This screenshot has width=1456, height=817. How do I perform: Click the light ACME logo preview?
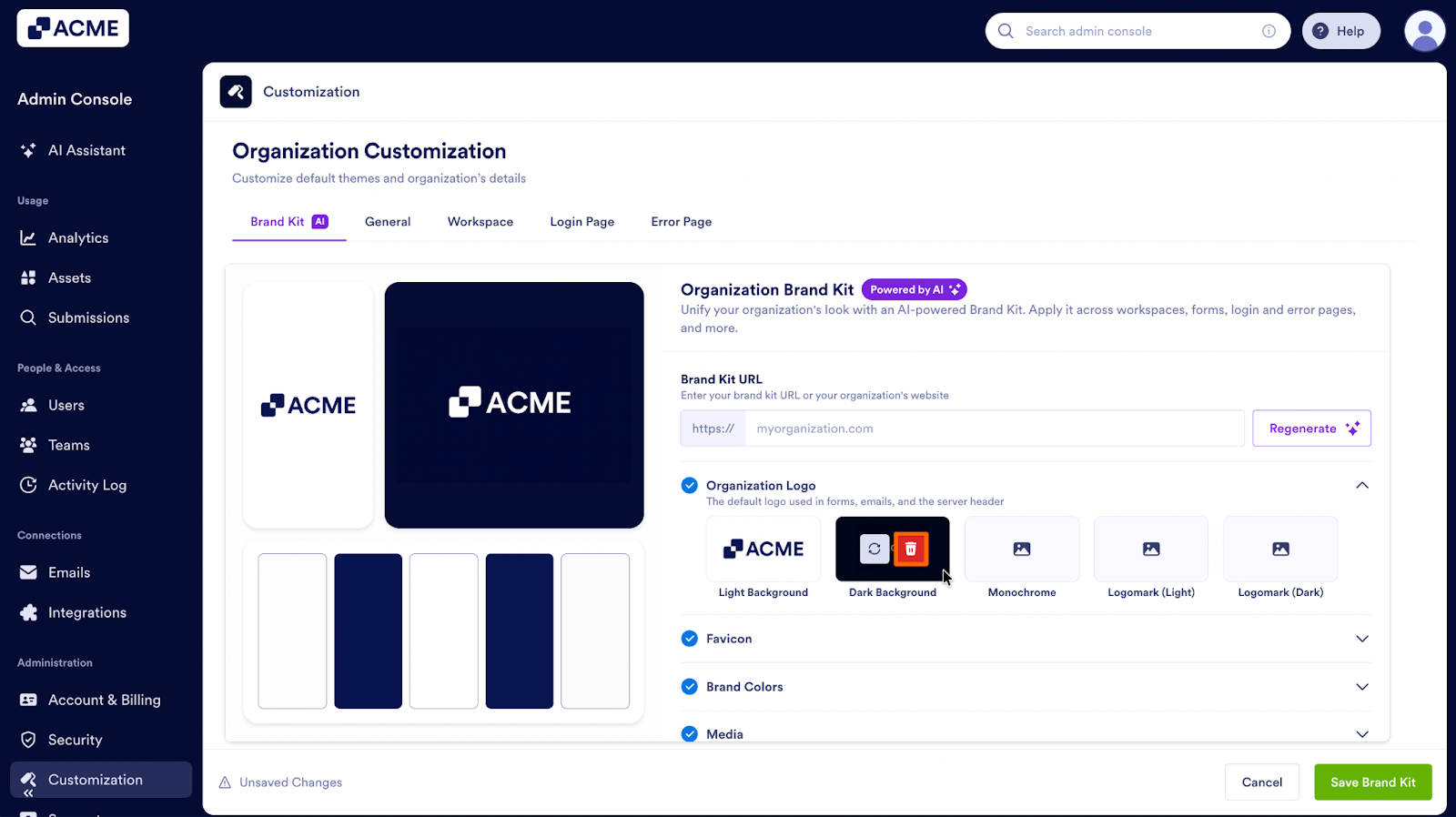308,405
